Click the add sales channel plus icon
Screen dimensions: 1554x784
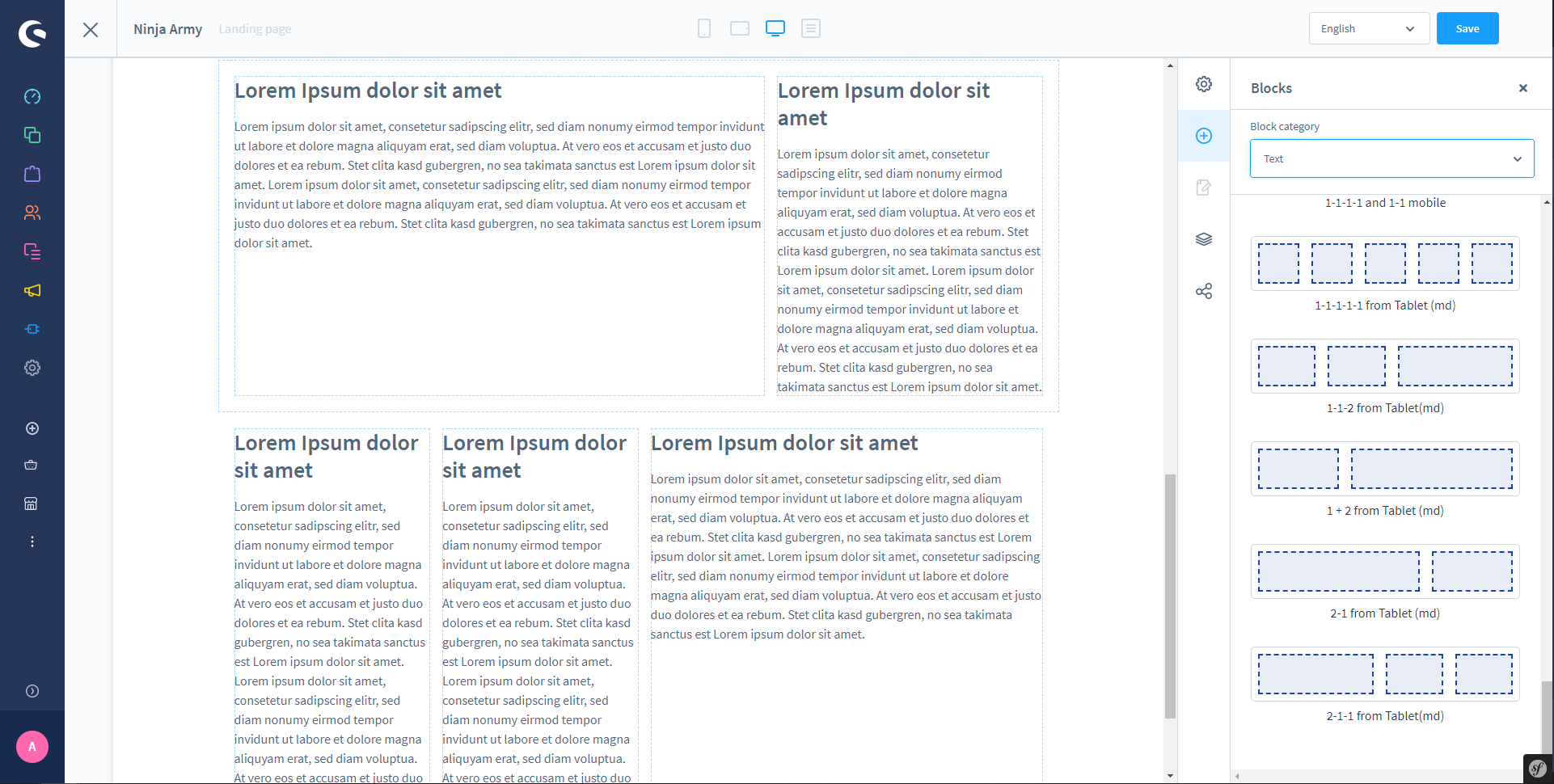(x=32, y=428)
